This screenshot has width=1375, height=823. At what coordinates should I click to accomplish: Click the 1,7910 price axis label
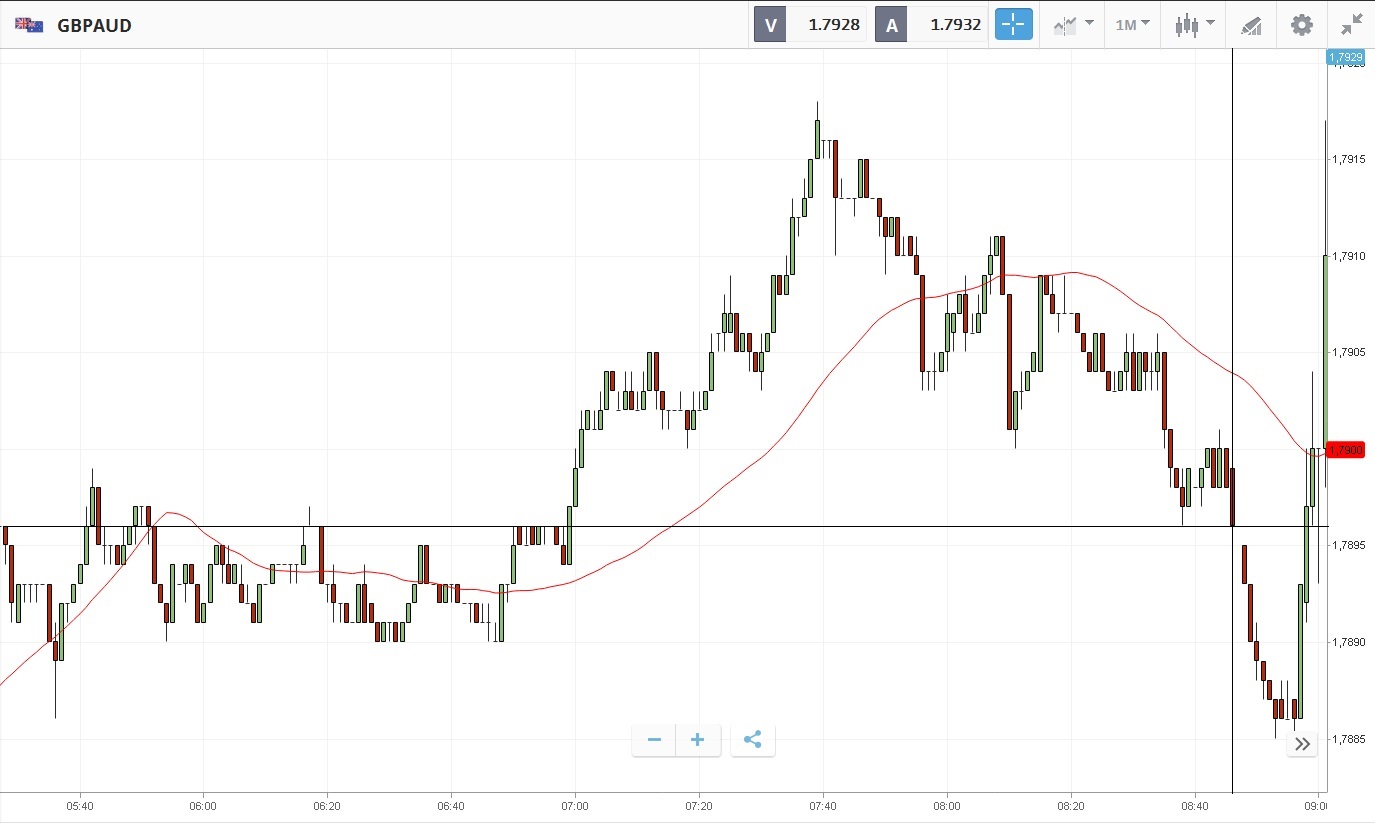point(1347,256)
